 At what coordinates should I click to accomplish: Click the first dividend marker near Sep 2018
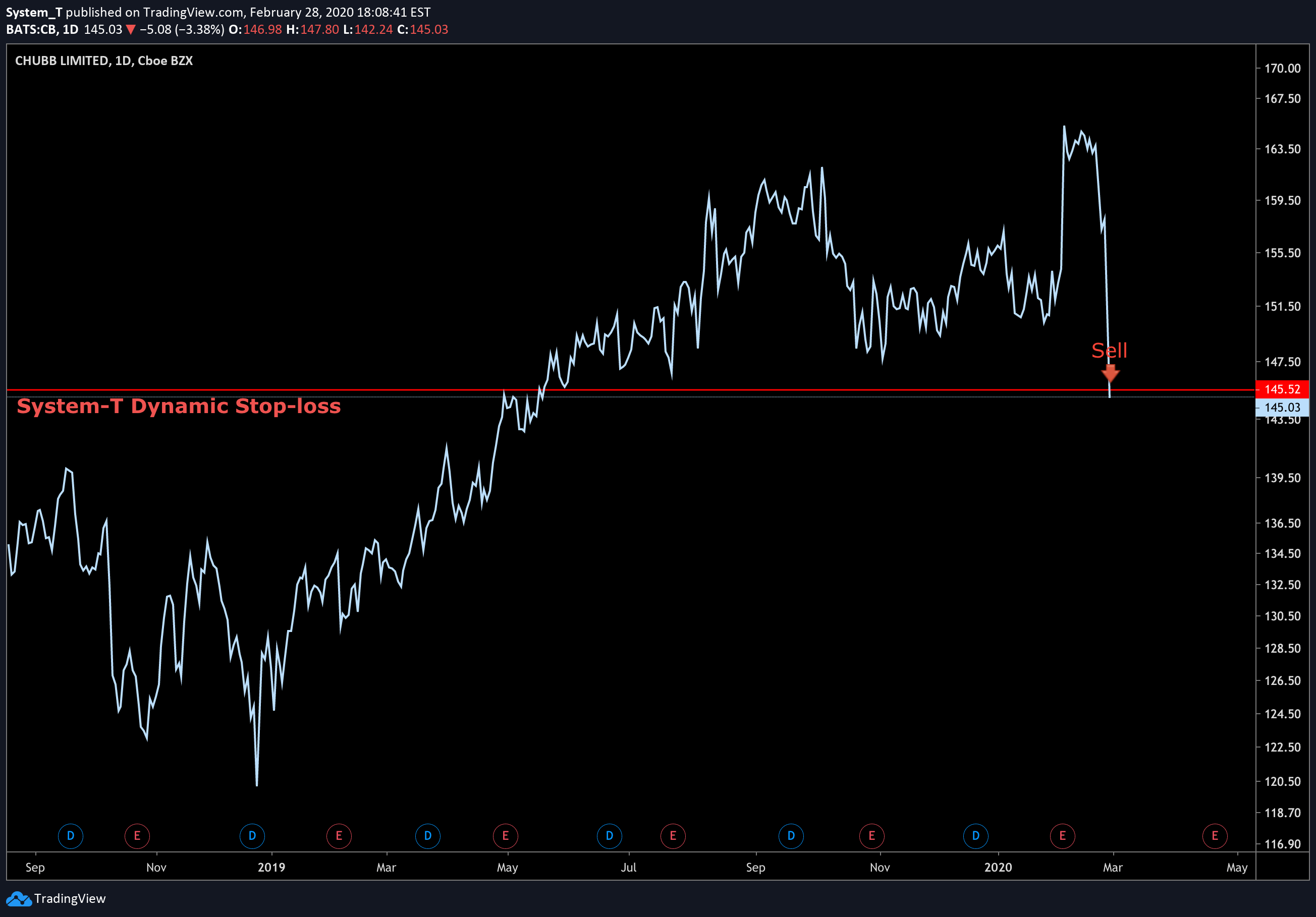(x=71, y=836)
